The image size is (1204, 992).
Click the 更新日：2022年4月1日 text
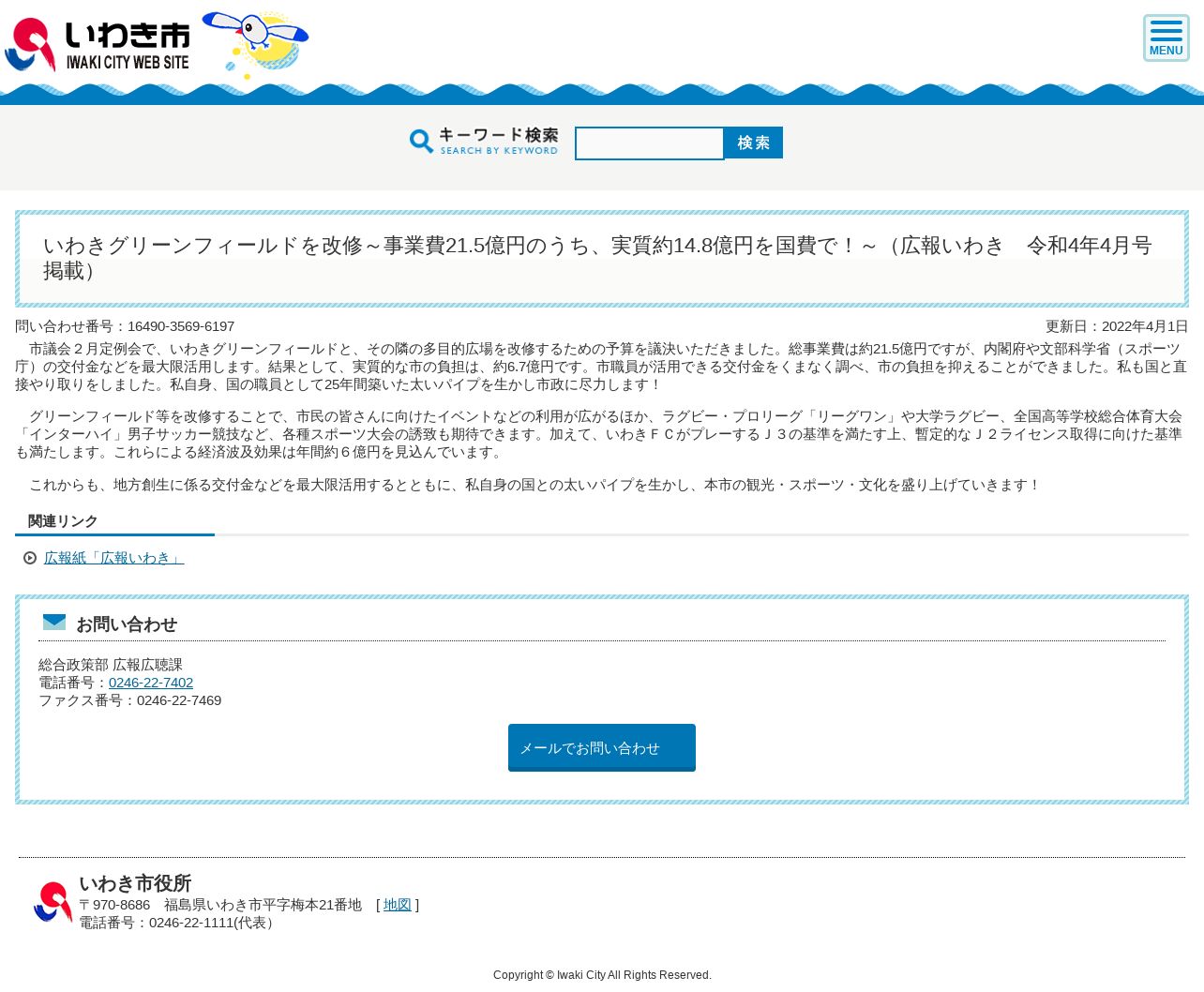click(x=1117, y=326)
